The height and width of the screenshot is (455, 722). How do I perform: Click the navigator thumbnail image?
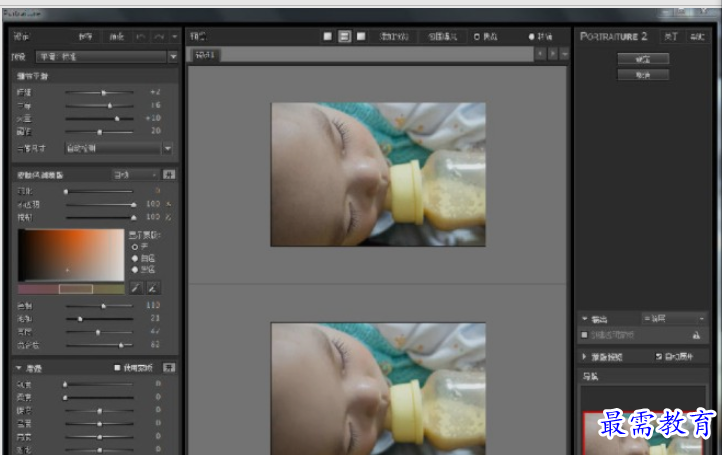(643, 433)
